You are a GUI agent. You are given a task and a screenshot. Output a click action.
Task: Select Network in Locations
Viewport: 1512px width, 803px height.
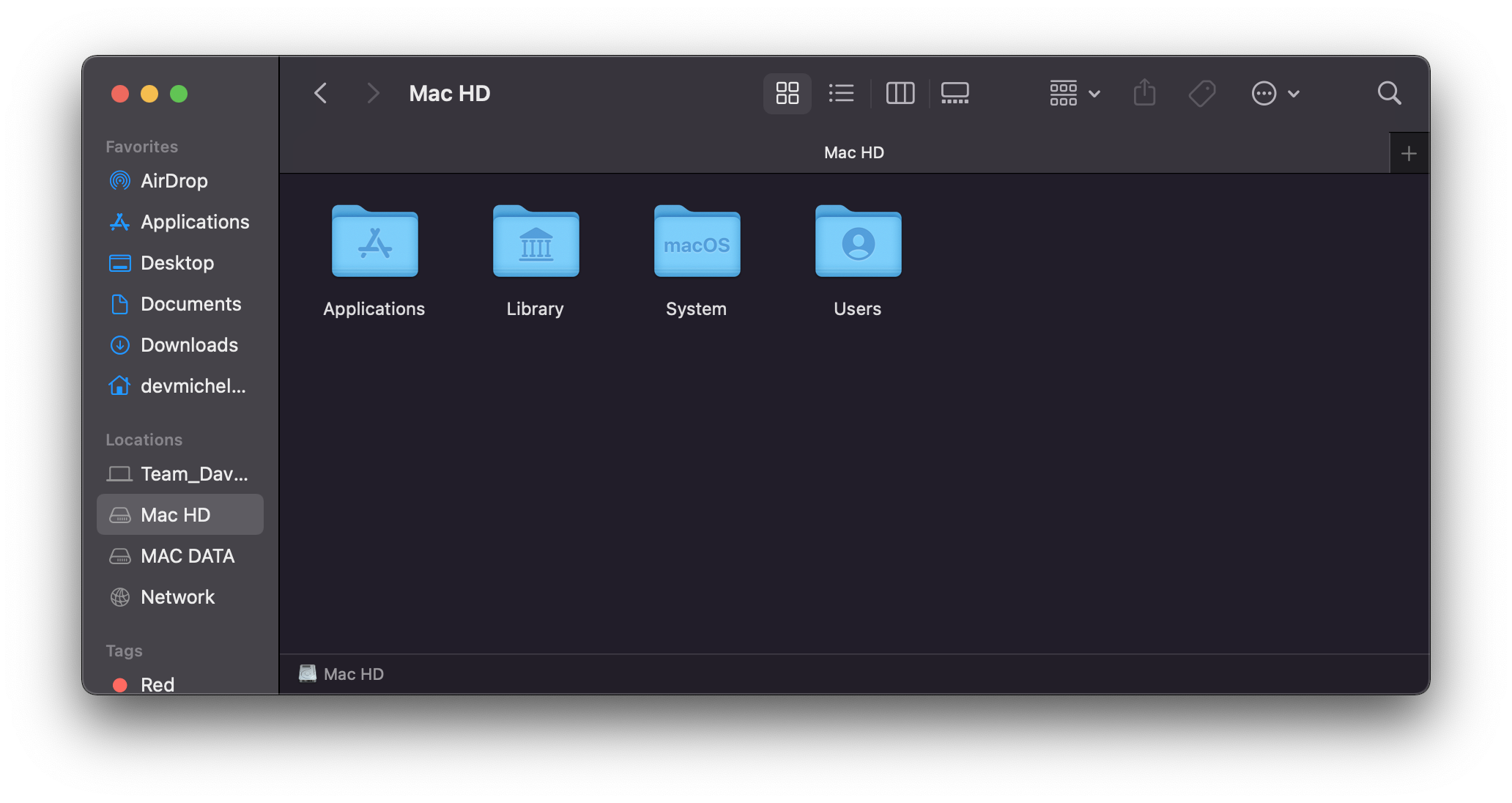point(177,597)
